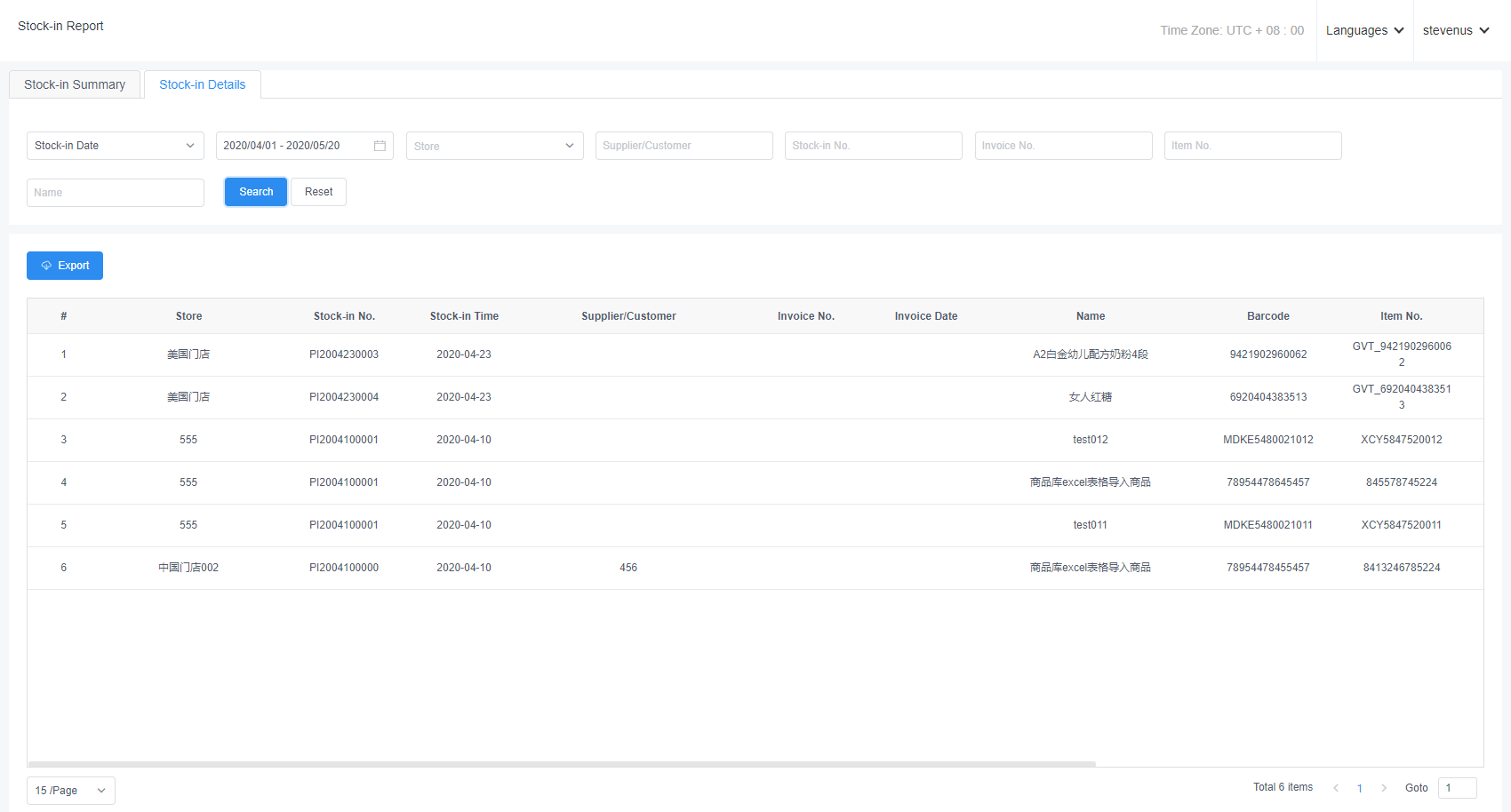Expand the Stock-in Date filter type dropdown

tap(115, 146)
